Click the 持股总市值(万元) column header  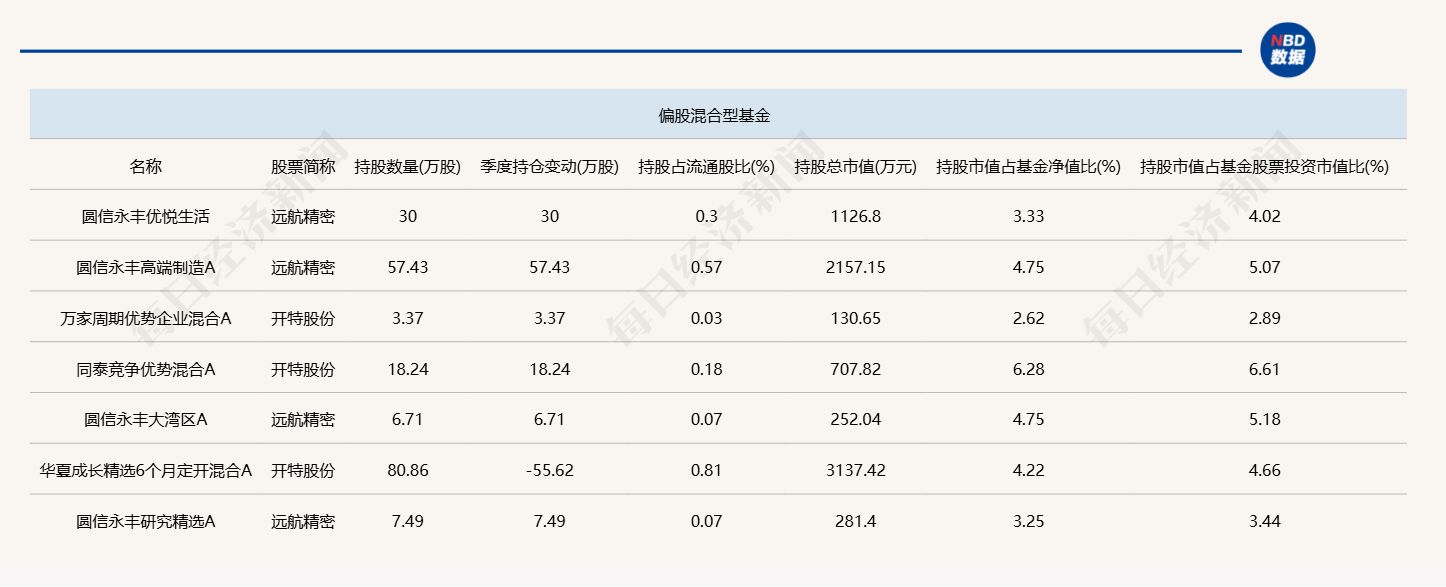pos(855,166)
